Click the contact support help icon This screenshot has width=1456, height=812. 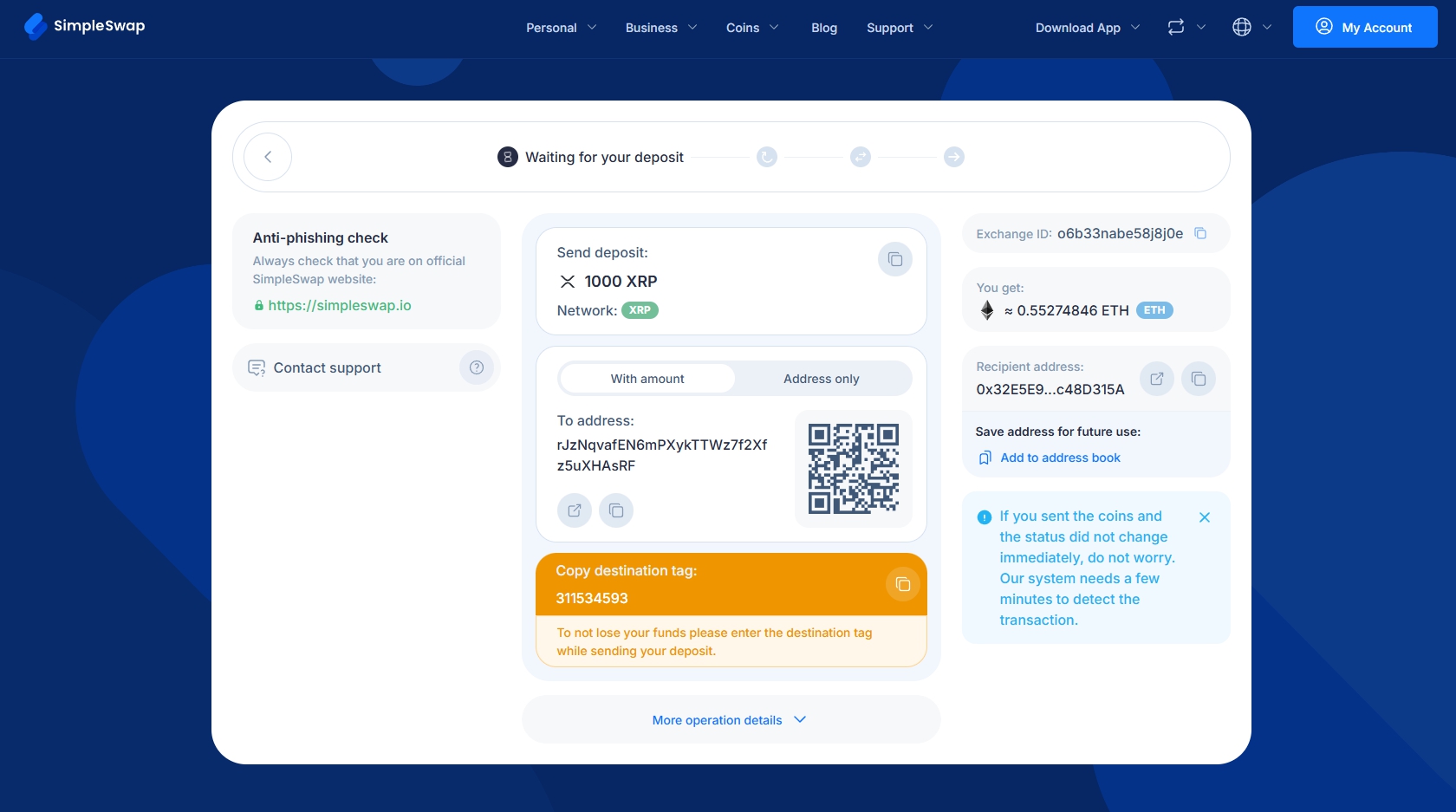pos(477,367)
